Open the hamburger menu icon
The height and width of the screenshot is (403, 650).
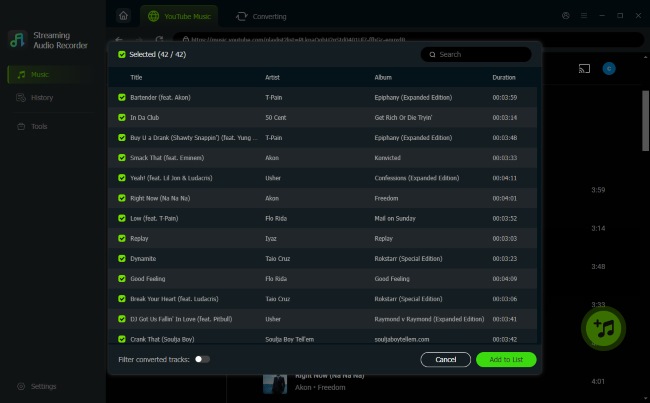click(584, 16)
